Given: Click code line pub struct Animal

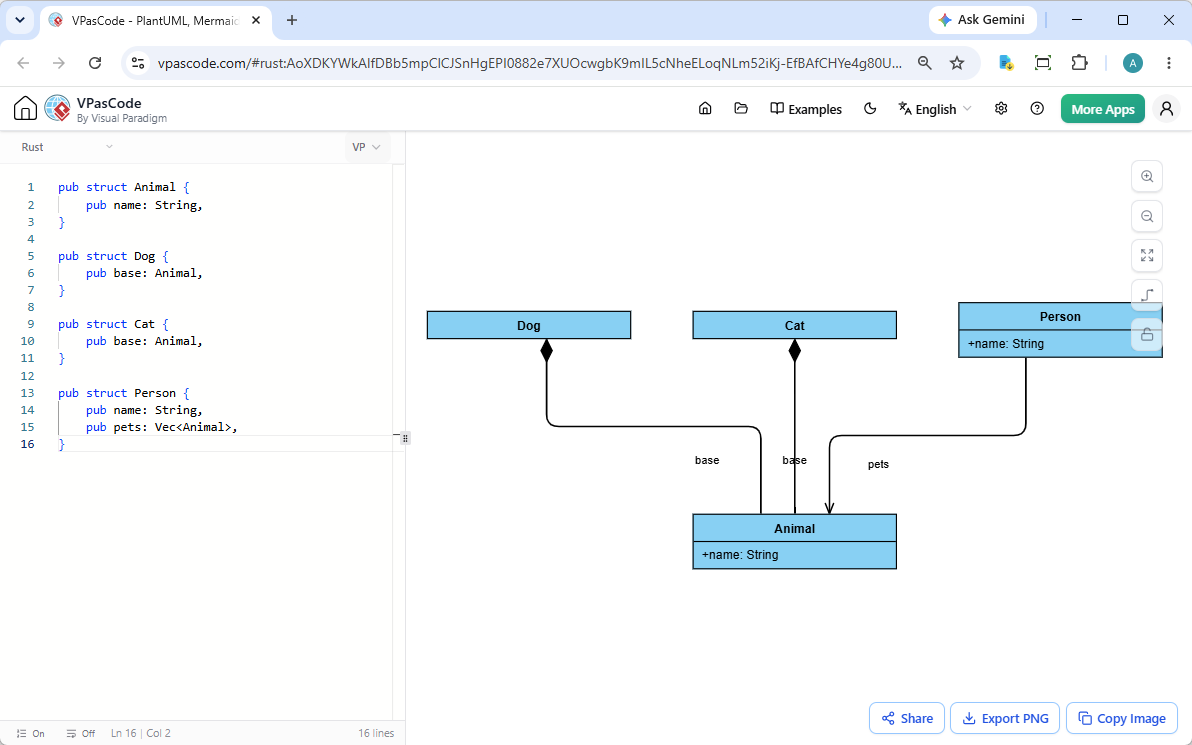Looking at the screenshot, I should [x=124, y=187].
